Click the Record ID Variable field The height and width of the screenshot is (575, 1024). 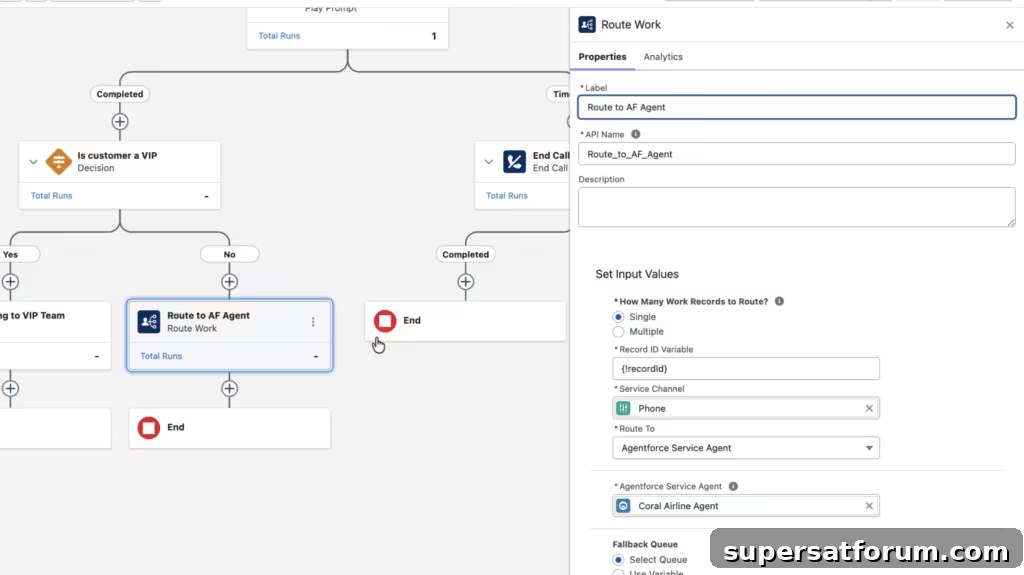tap(746, 369)
